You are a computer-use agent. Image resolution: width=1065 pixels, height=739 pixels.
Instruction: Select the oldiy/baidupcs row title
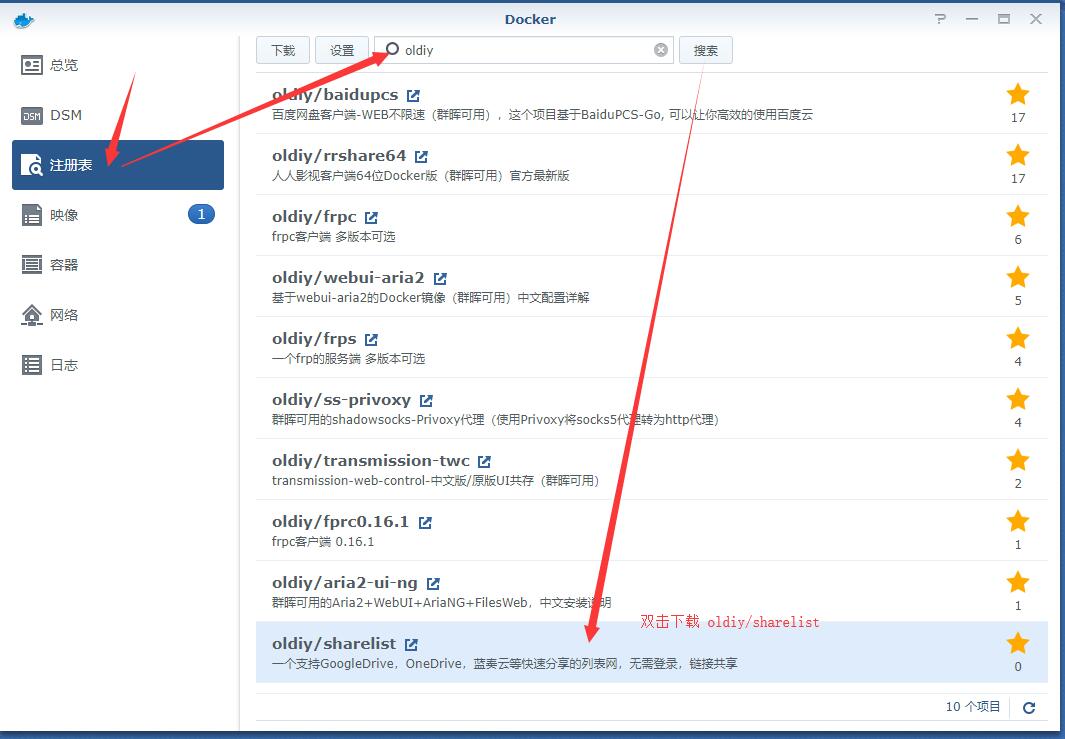(x=335, y=95)
